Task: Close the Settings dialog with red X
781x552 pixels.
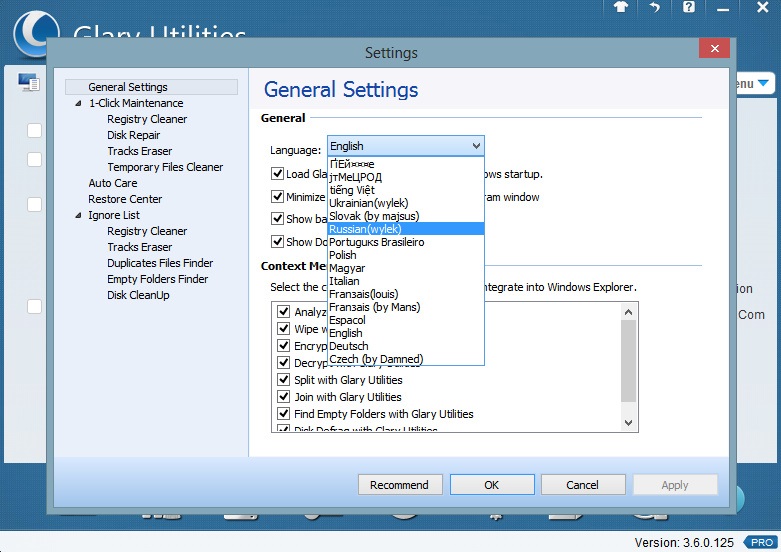Action: 714,50
